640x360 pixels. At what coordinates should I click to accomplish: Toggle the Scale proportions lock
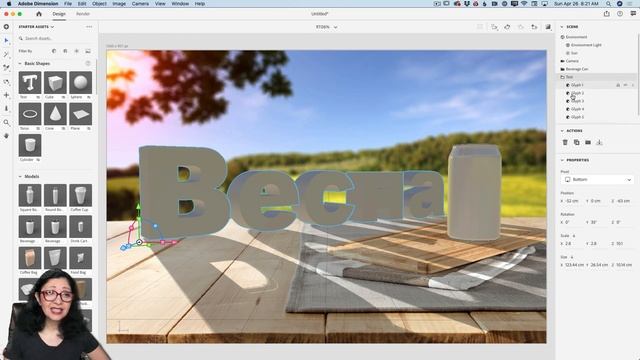point(574,236)
